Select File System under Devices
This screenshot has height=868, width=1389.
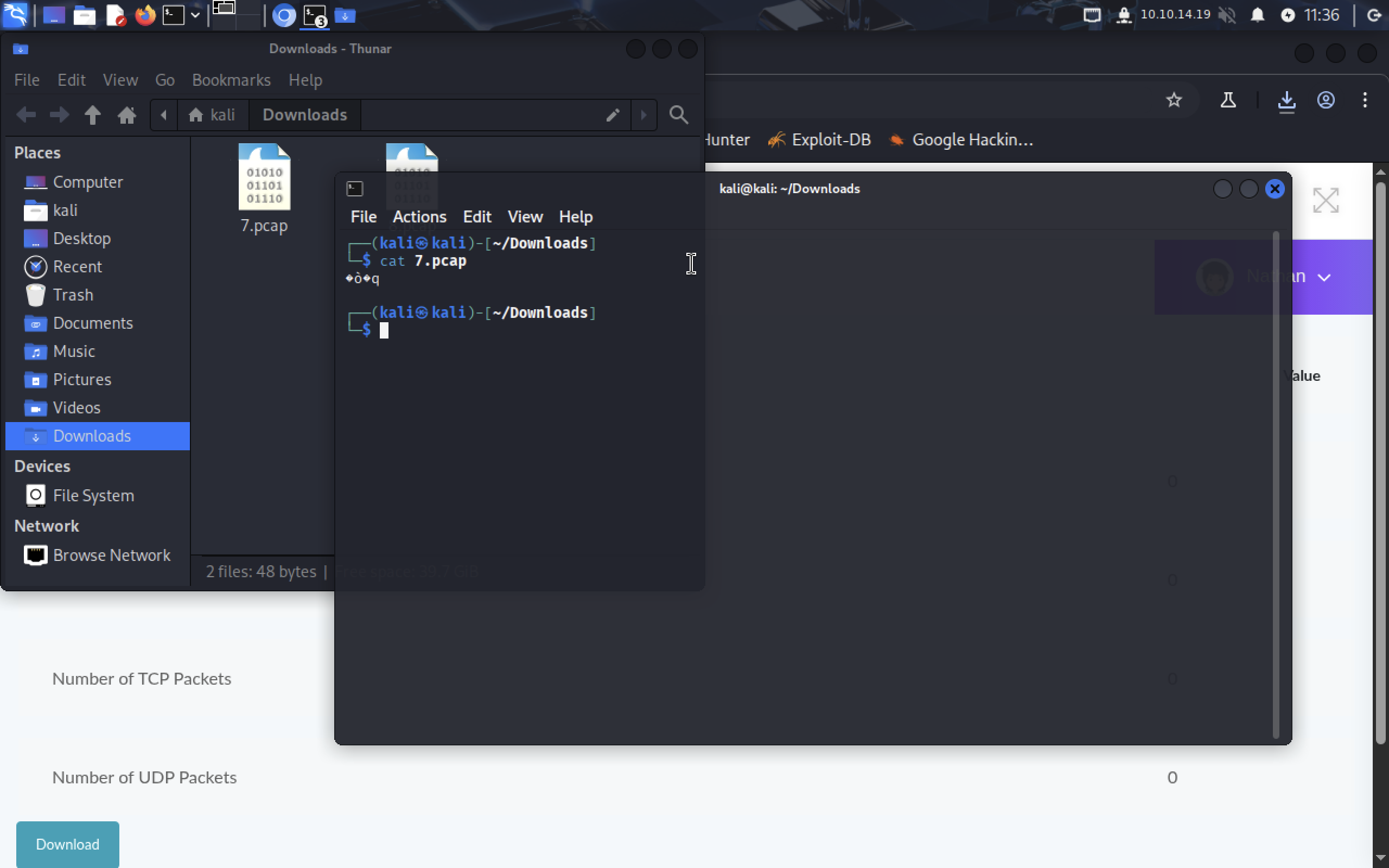[x=98, y=495]
